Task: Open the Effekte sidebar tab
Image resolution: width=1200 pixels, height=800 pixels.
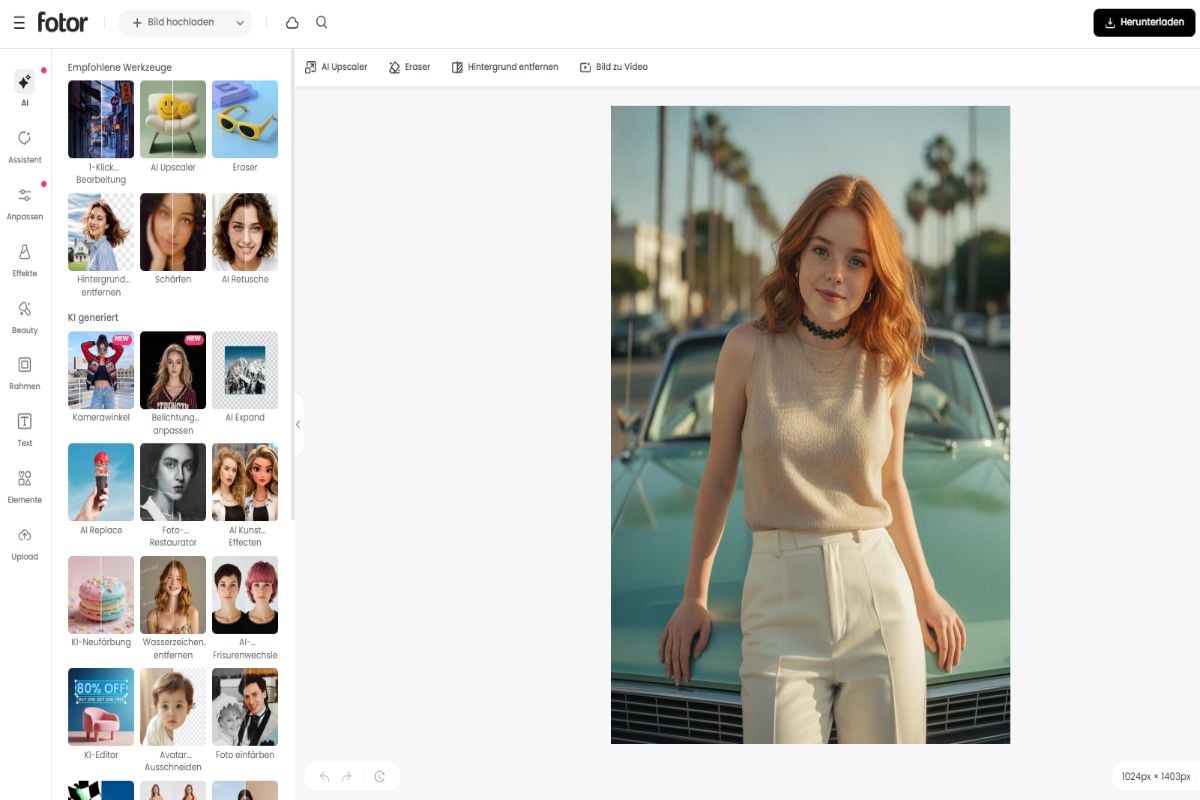Action: [x=25, y=260]
